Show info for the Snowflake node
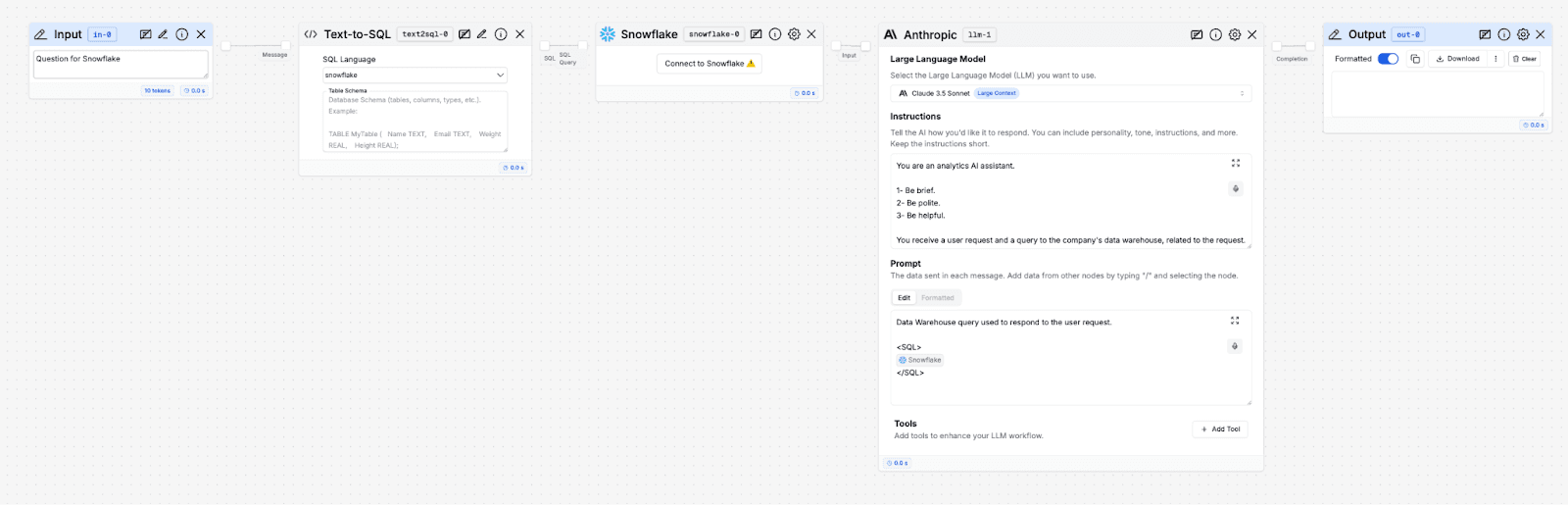 (775, 34)
